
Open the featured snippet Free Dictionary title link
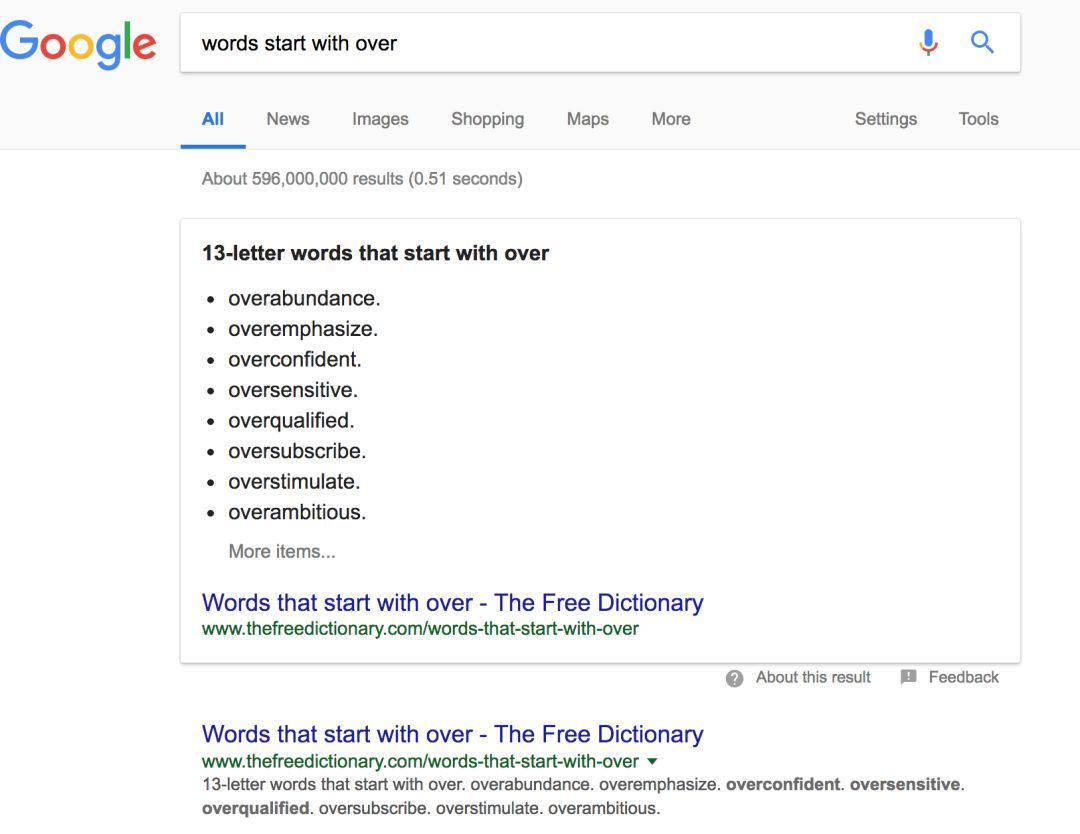(452, 603)
